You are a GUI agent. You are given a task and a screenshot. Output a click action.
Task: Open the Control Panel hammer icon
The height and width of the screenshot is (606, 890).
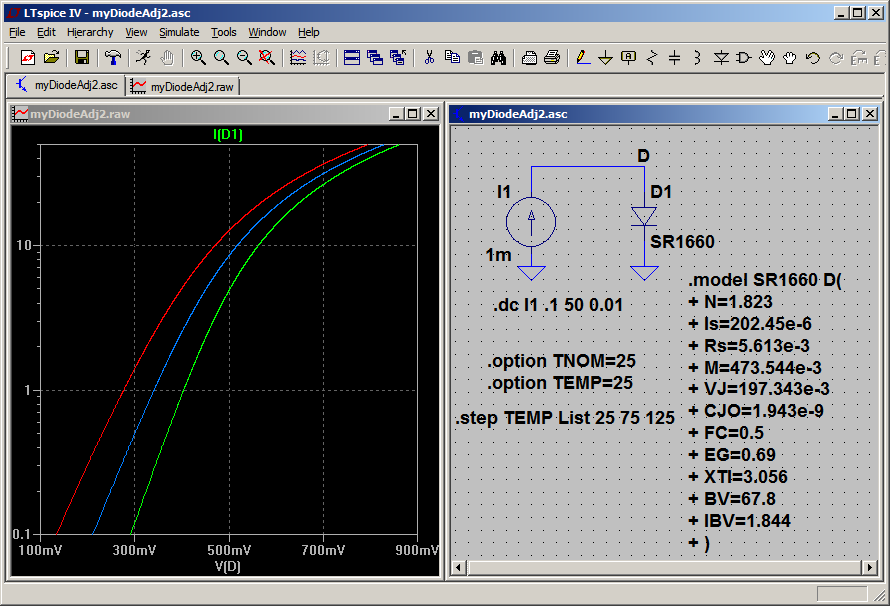113,57
